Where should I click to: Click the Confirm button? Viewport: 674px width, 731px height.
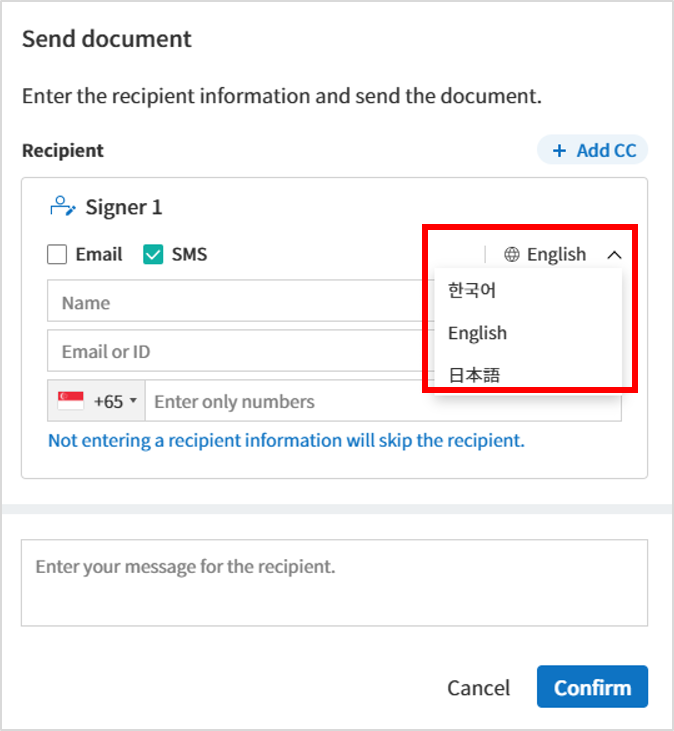592,687
